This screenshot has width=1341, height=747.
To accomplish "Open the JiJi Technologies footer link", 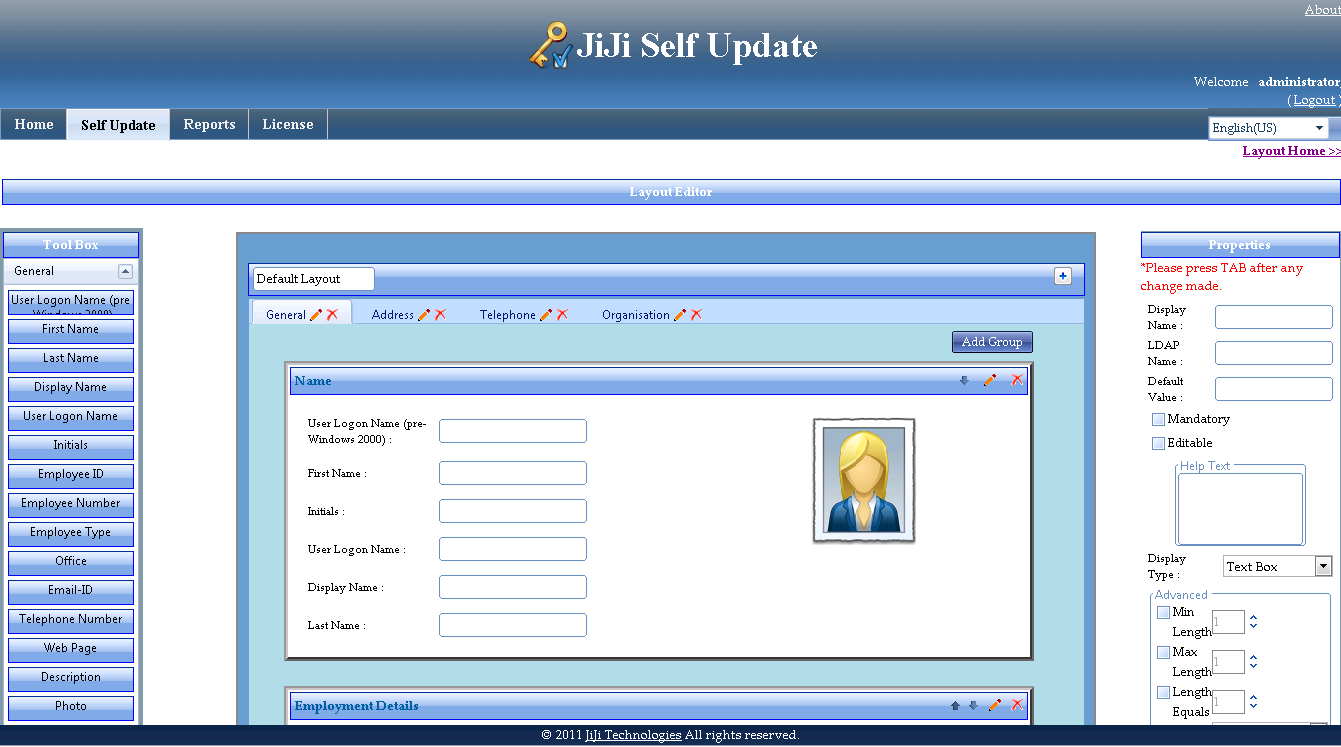I will pos(633,735).
